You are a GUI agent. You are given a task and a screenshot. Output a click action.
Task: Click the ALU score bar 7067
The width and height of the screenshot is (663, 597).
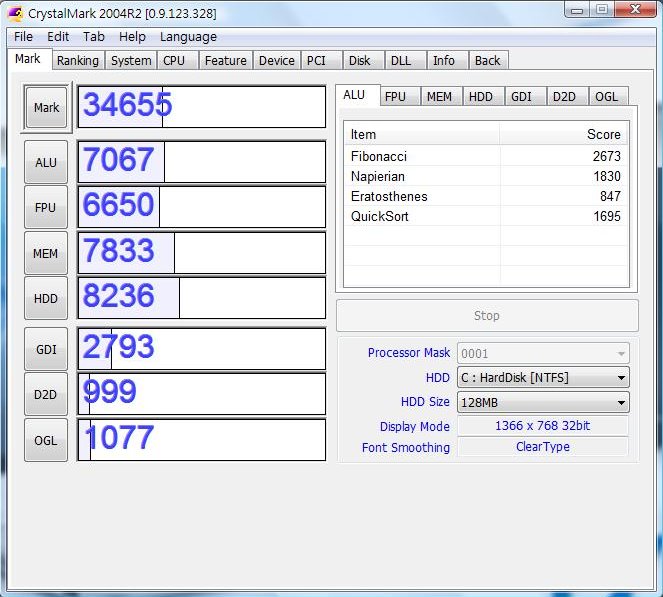pyautogui.click(x=202, y=162)
